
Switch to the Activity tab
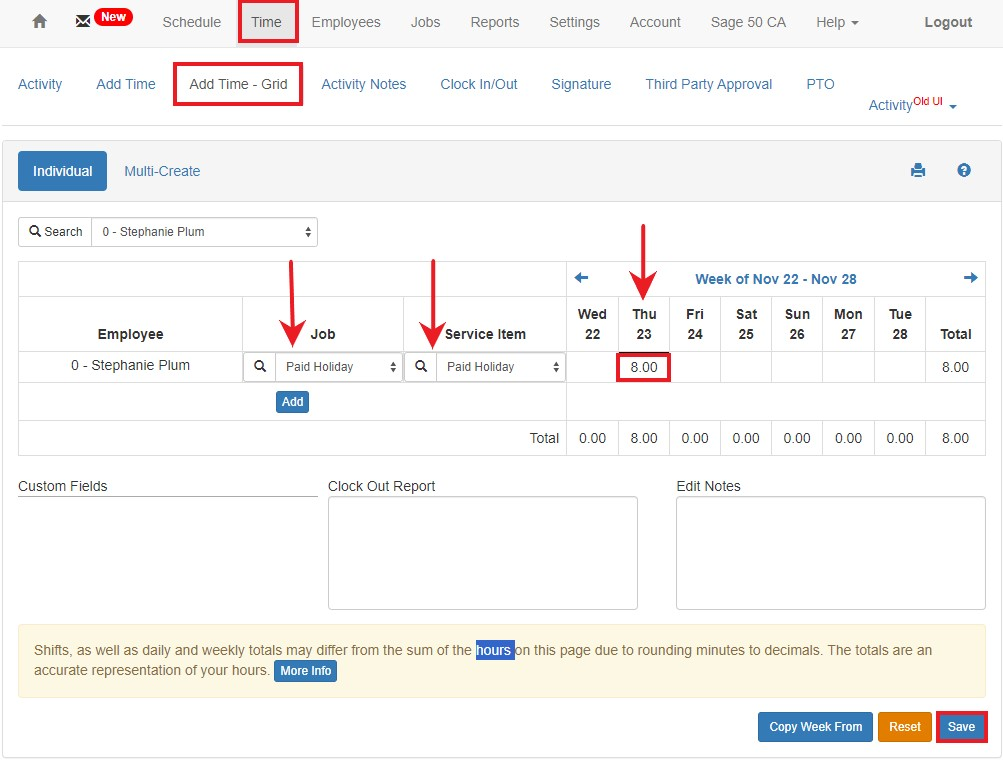tap(40, 84)
